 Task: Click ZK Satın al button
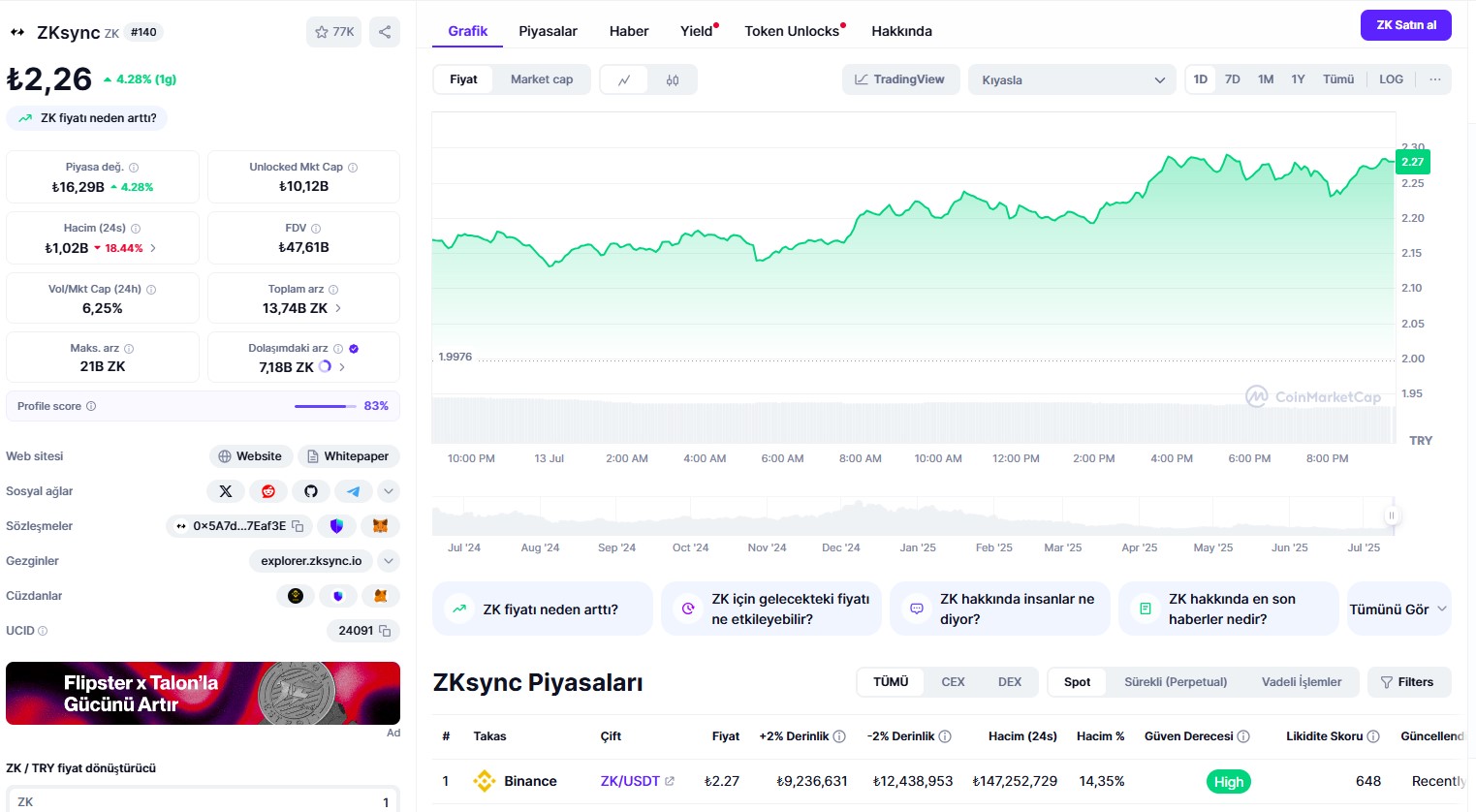point(1406,25)
